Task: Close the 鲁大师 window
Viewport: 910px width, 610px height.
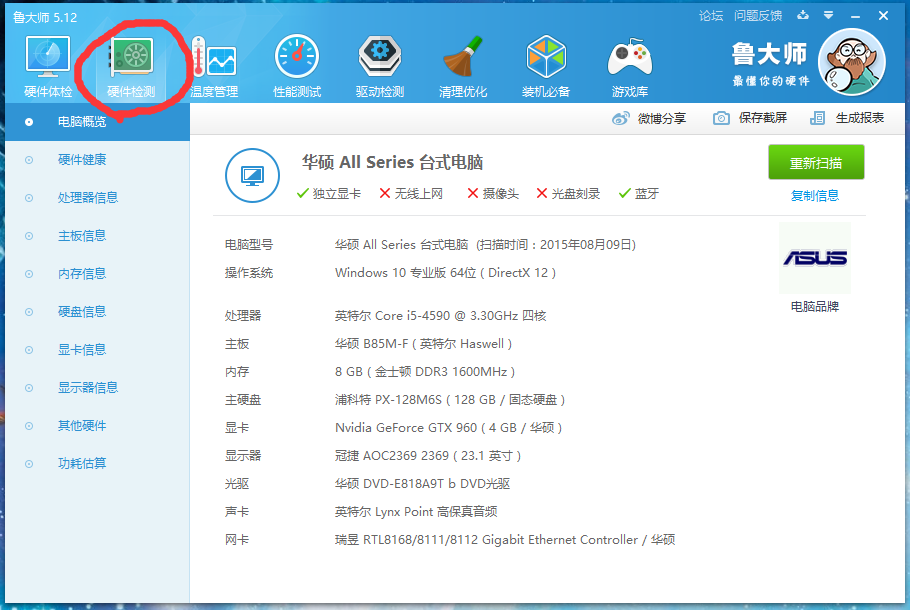Action: (883, 16)
